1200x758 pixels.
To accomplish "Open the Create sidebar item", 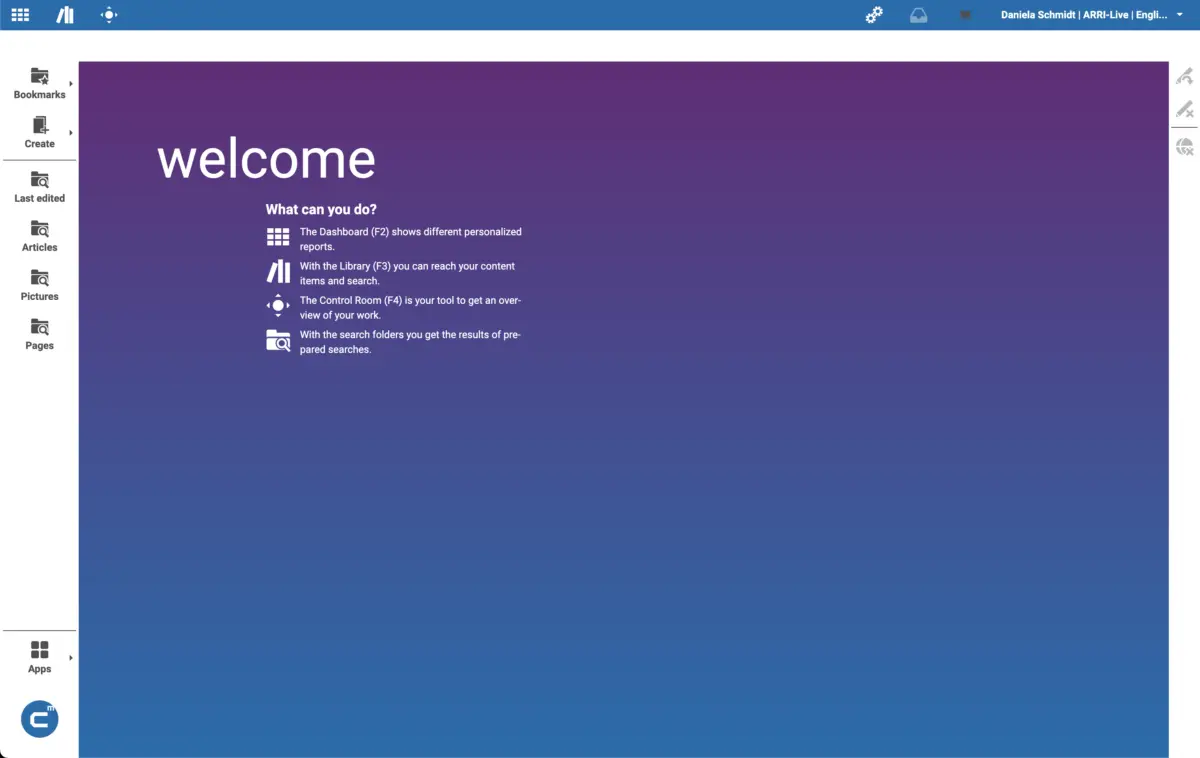I will [39, 133].
